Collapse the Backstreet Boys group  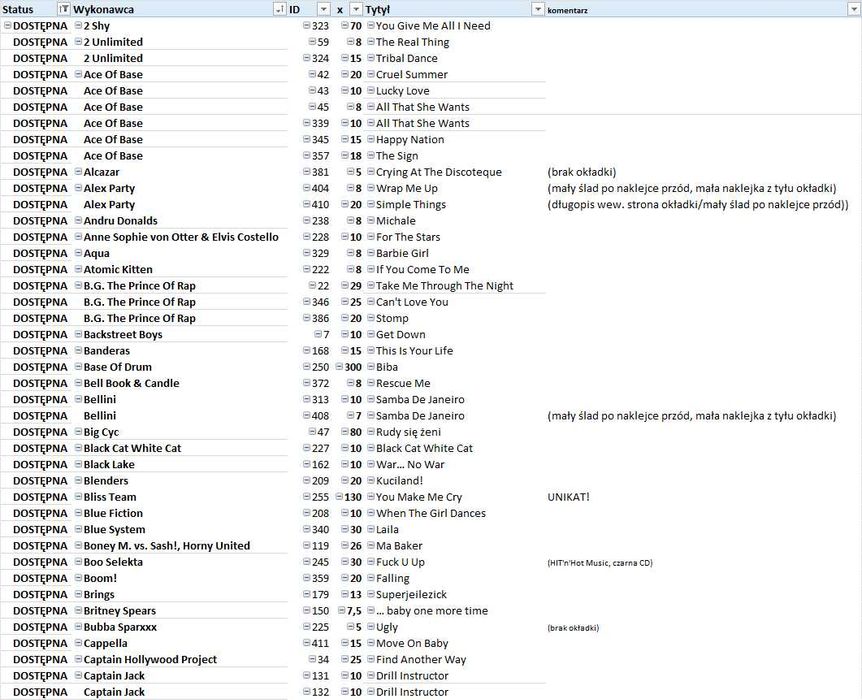[78, 334]
